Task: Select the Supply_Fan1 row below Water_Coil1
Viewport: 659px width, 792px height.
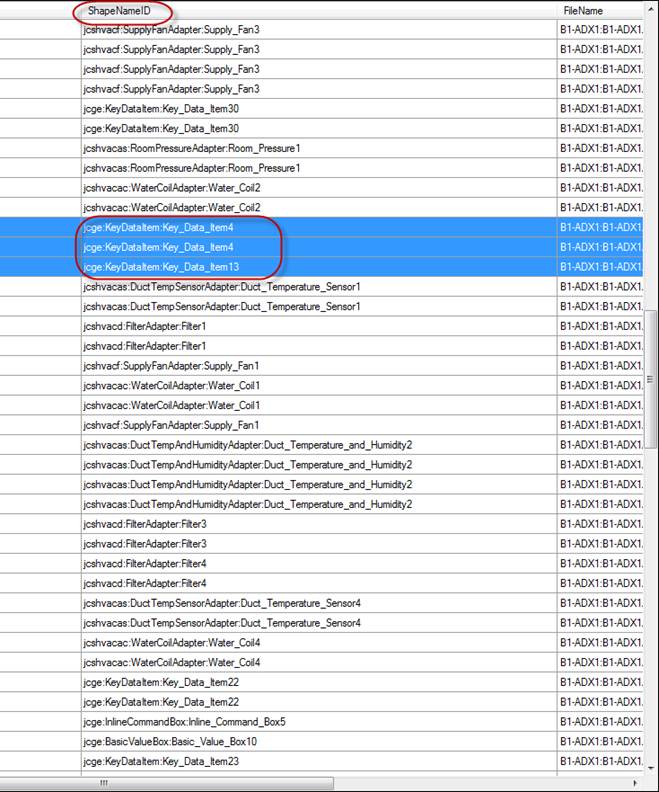Action: (171, 425)
